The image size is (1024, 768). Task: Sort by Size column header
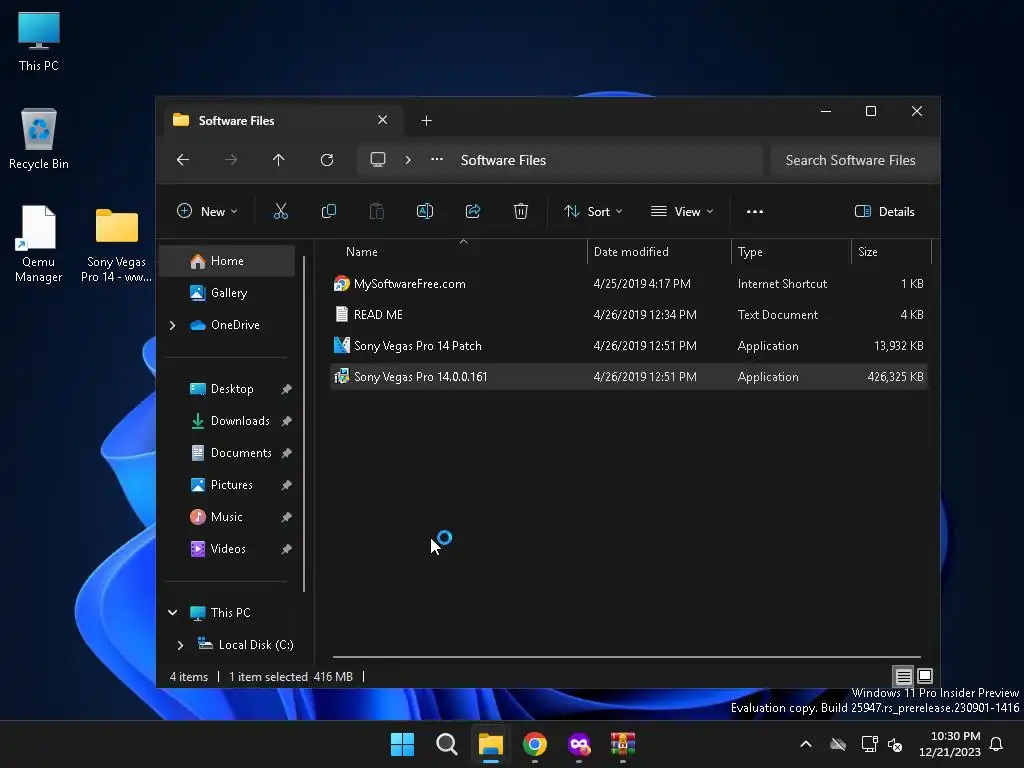(x=891, y=252)
